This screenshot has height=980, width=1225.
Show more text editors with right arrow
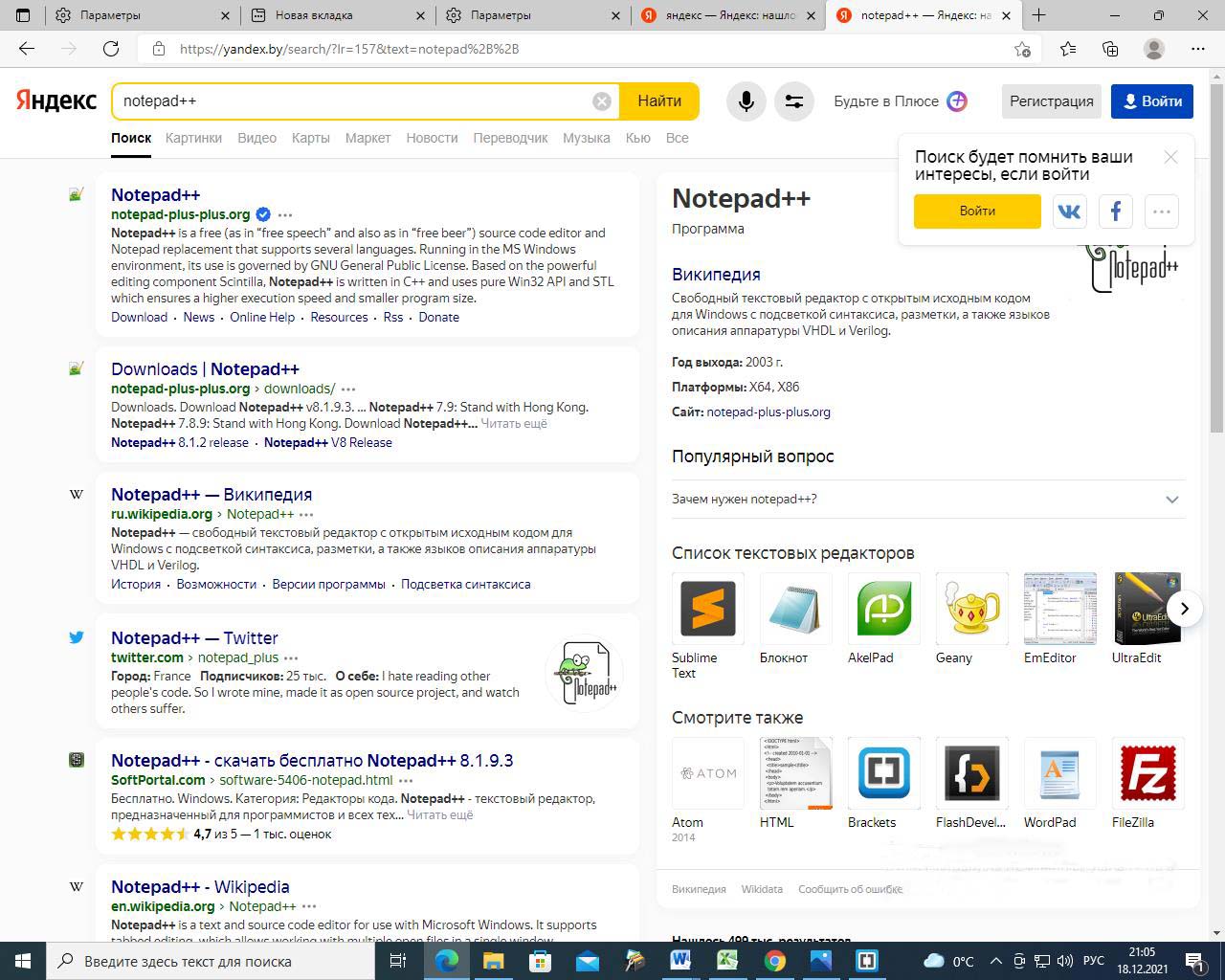point(1184,609)
